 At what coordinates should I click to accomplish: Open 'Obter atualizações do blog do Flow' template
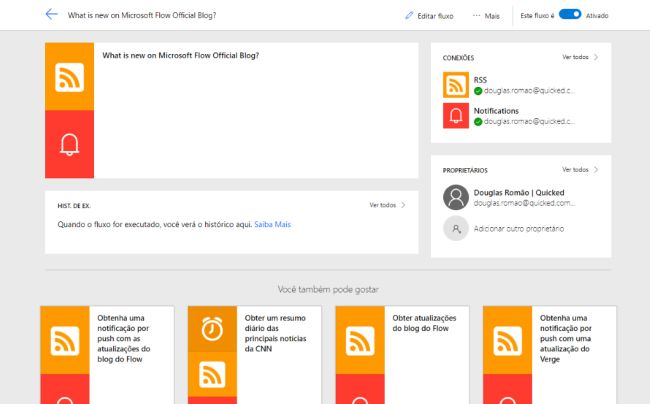coord(424,323)
